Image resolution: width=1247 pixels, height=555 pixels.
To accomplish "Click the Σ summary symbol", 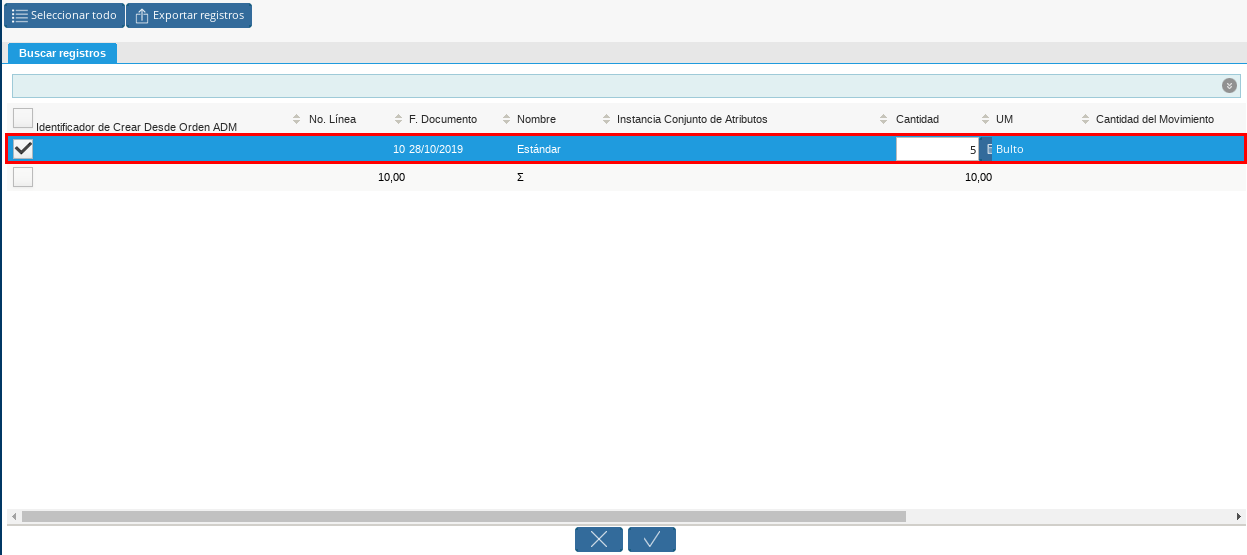I will point(521,177).
